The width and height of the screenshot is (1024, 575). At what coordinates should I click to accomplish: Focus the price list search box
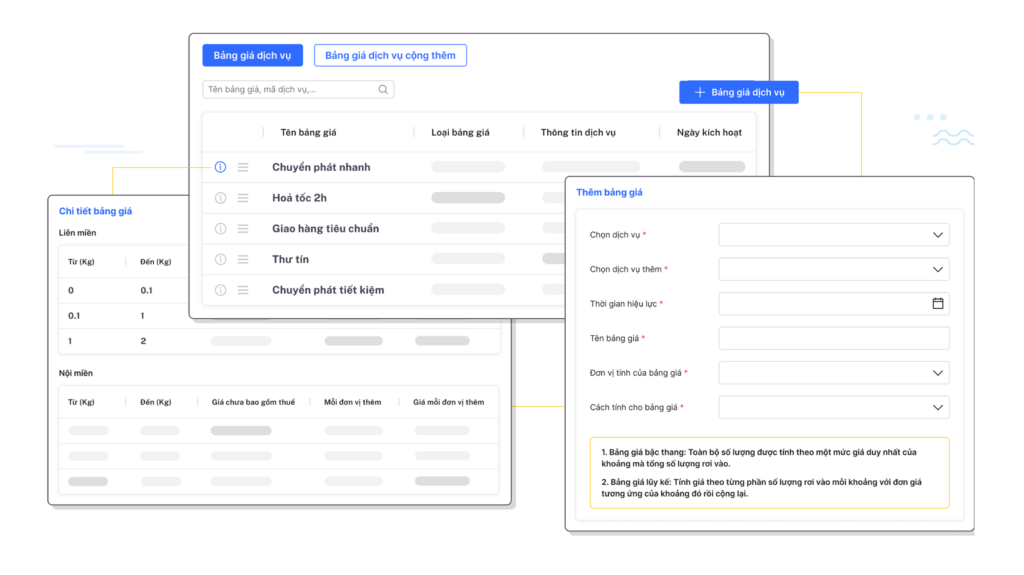point(288,90)
